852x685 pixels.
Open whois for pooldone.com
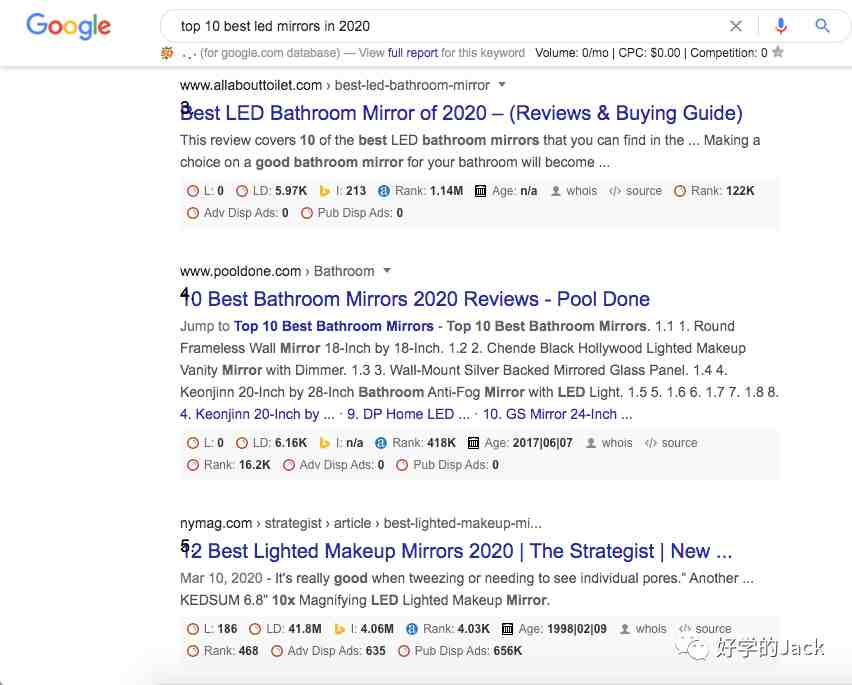tap(609, 443)
